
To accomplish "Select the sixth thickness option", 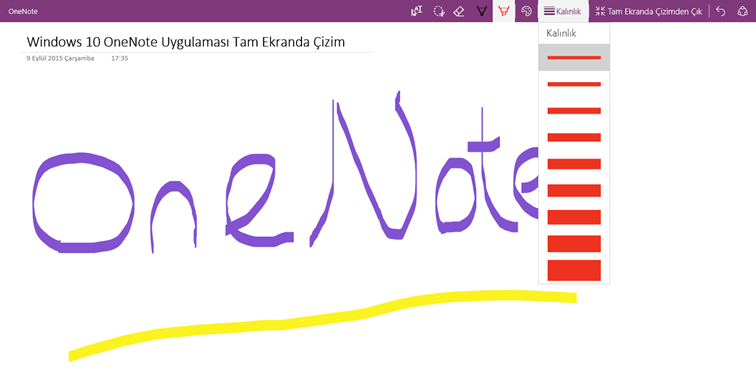I will (x=574, y=190).
